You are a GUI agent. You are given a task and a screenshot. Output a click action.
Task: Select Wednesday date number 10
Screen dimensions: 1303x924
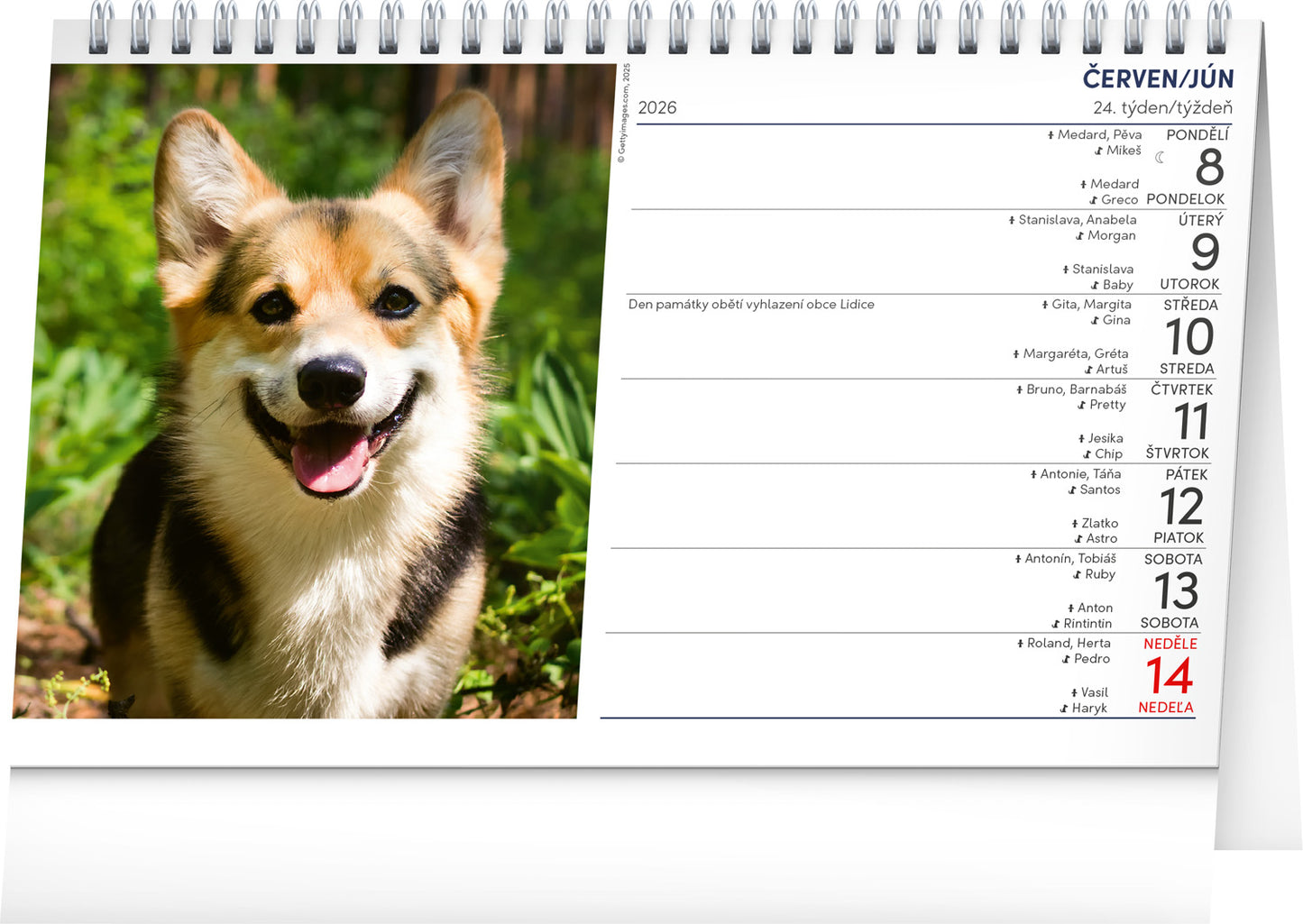pos(1189,337)
